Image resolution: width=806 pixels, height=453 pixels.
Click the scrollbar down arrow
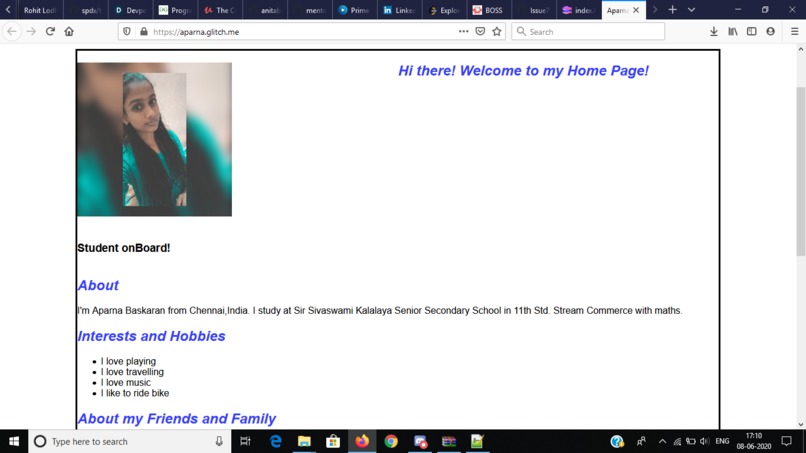tap(800, 424)
